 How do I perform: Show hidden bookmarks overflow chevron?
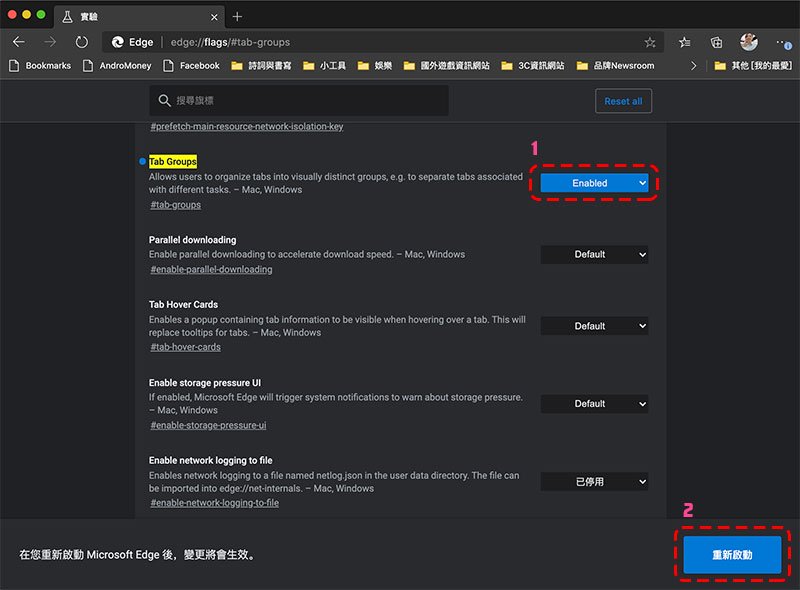[694, 65]
